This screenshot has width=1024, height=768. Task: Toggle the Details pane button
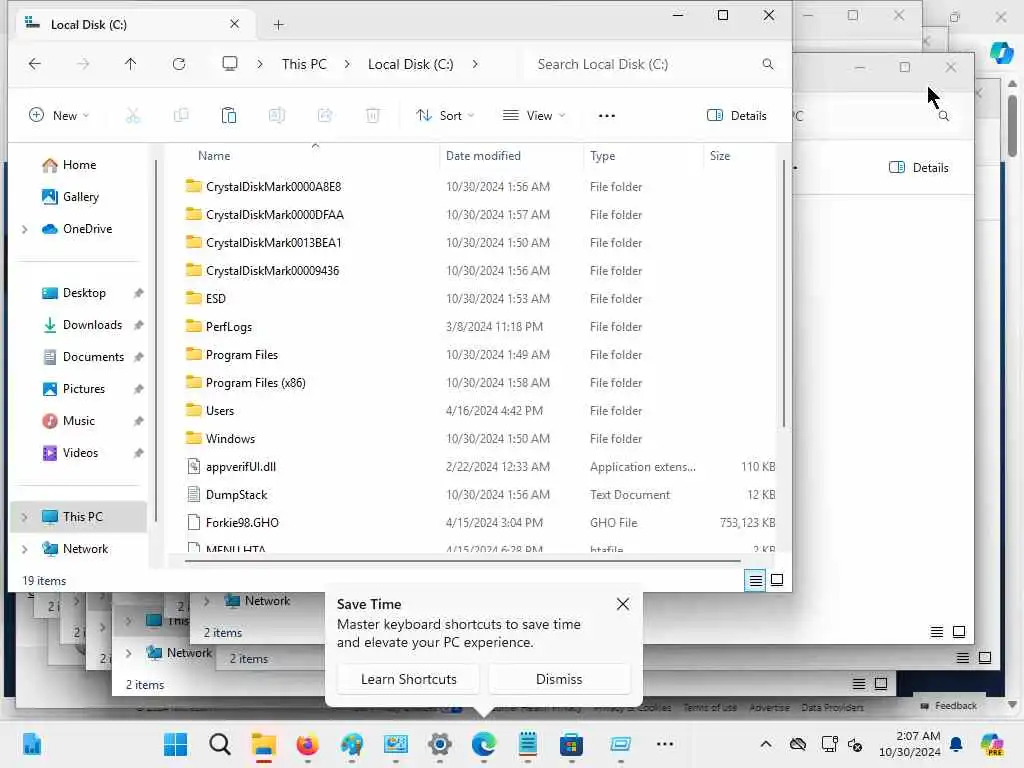click(x=737, y=116)
